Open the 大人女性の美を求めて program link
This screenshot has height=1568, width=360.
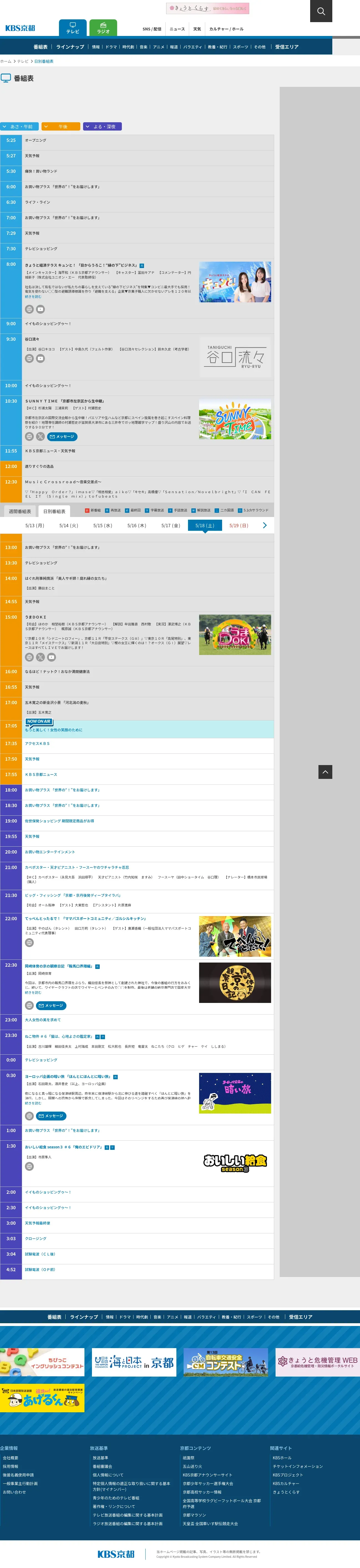click(x=43, y=1020)
